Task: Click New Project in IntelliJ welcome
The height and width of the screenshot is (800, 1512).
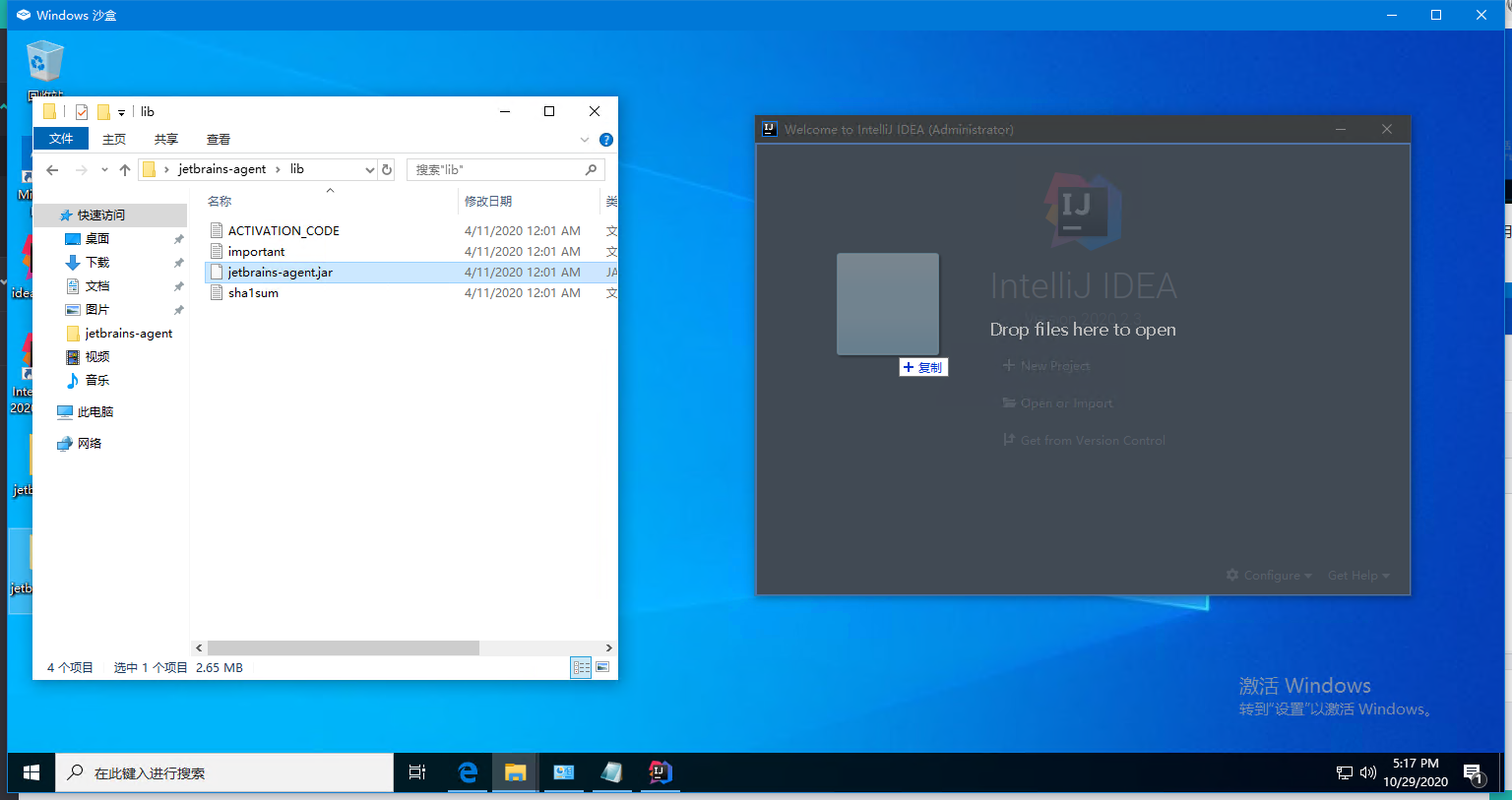Action: click(x=1046, y=365)
